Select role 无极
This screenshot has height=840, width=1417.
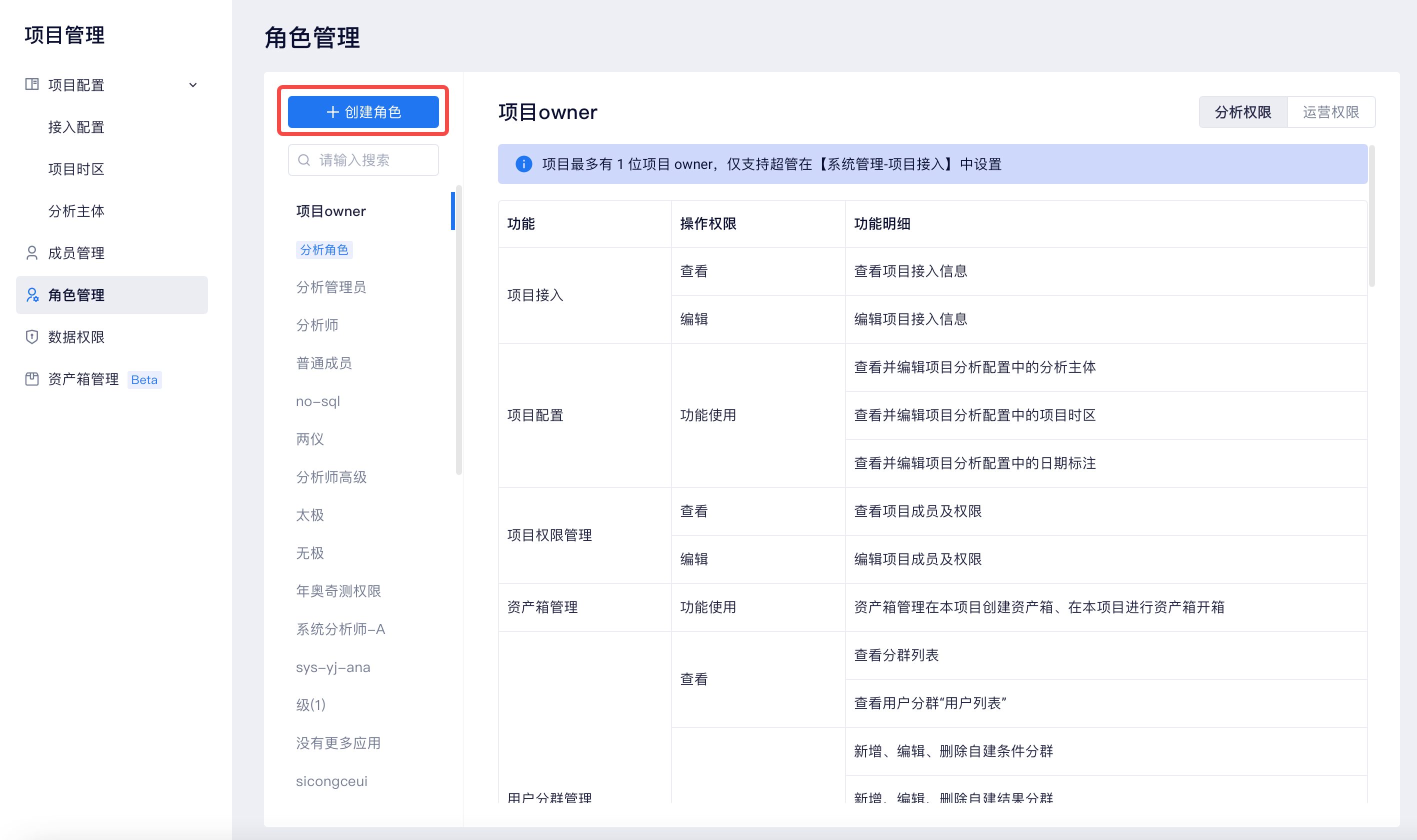tap(310, 553)
